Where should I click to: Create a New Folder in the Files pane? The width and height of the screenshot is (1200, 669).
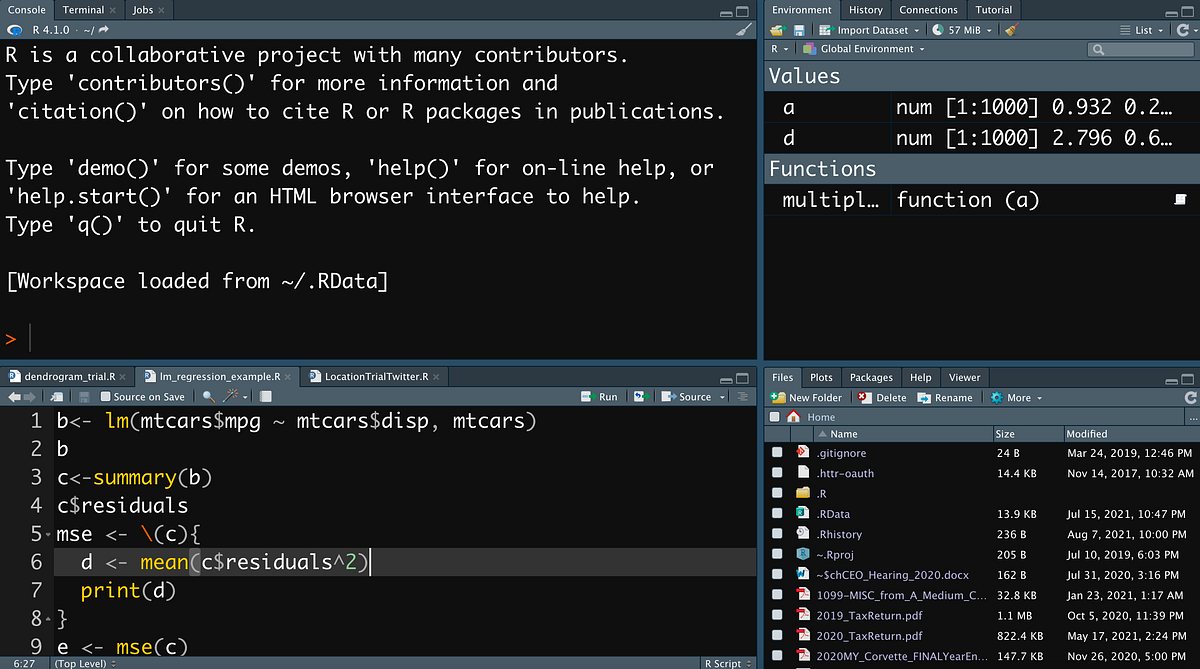tap(806, 397)
